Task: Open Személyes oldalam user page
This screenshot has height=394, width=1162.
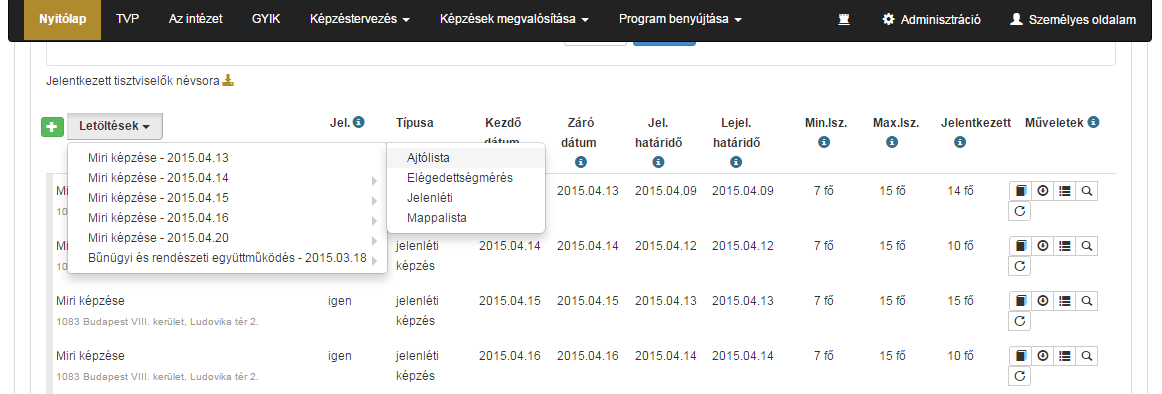Action: point(1073,20)
